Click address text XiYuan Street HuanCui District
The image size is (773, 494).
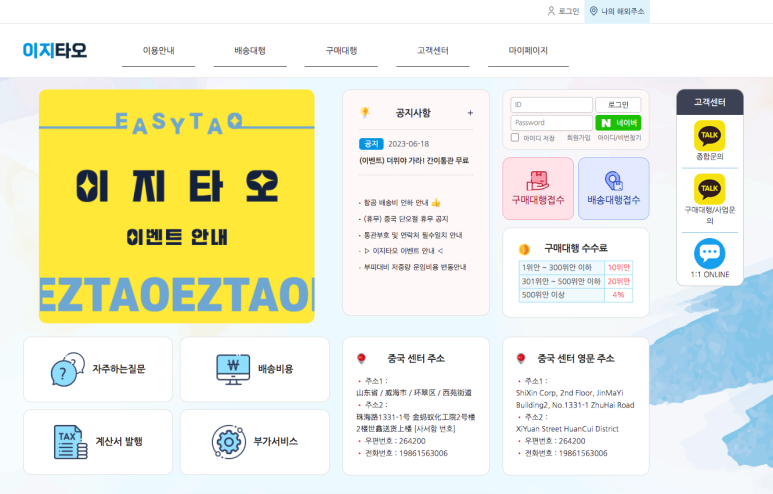coord(567,429)
